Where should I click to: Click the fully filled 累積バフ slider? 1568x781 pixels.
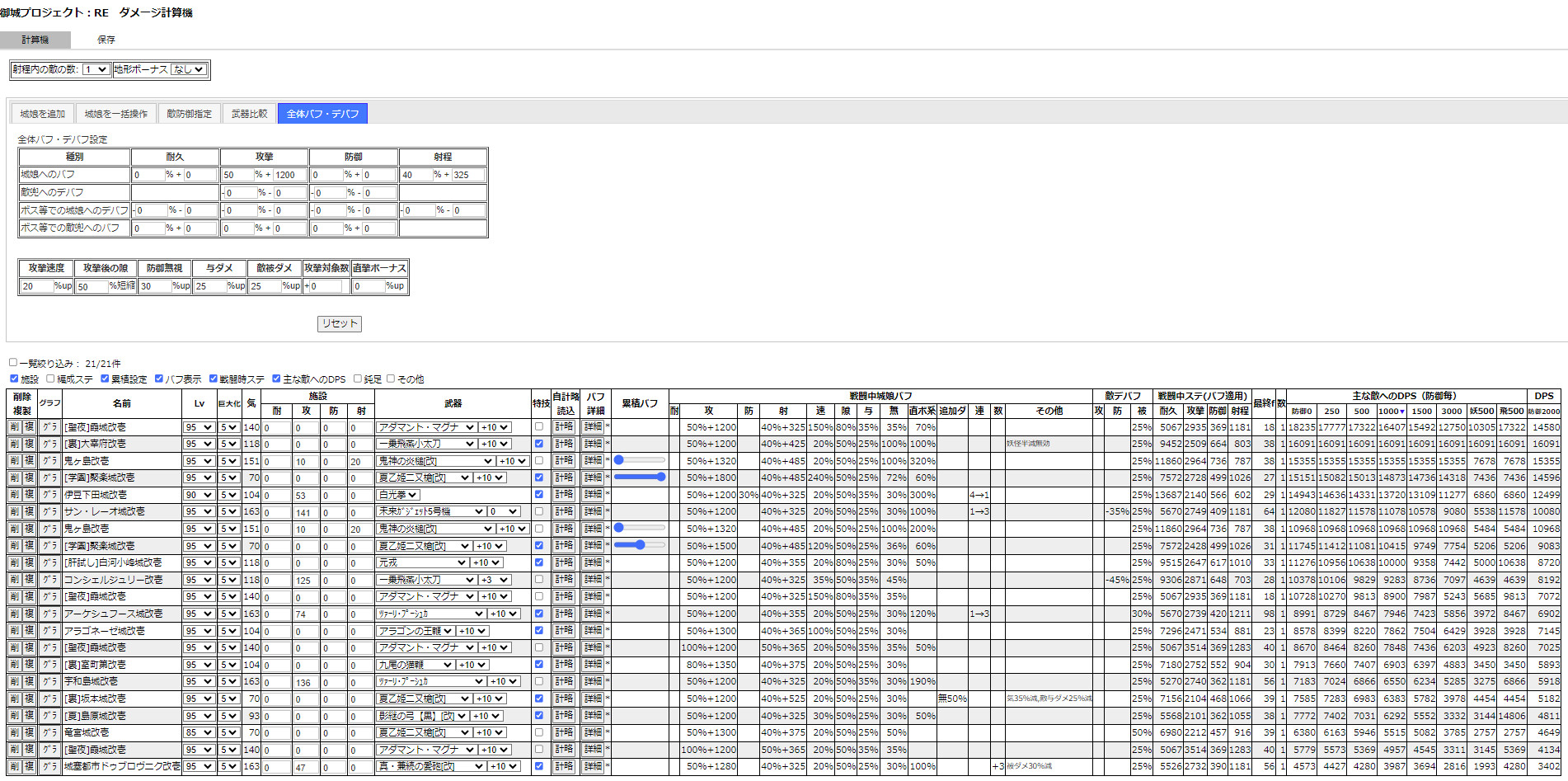coord(640,477)
